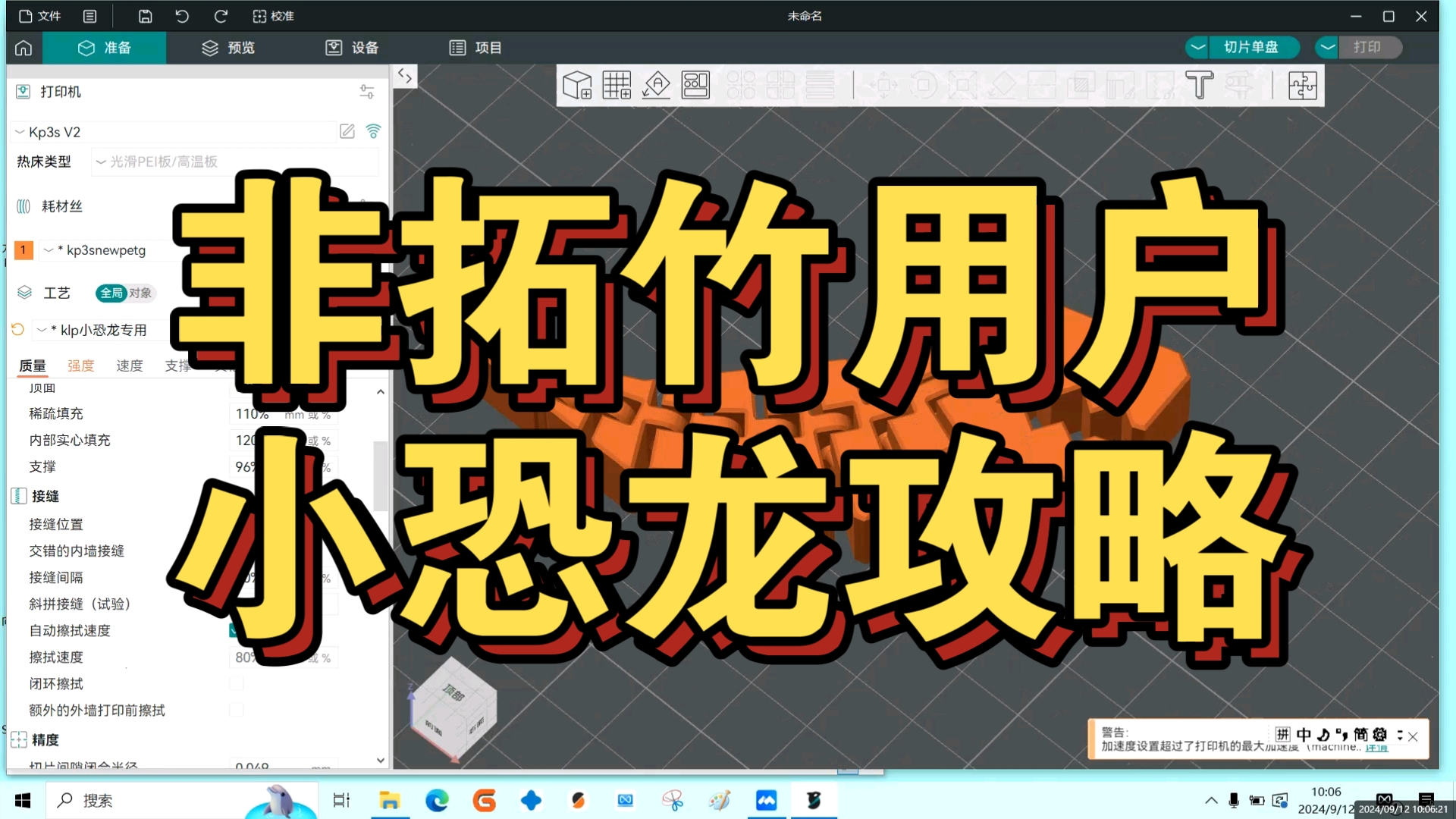Click the Split to objects icon
The image size is (1456, 819).
click(741, 85)
